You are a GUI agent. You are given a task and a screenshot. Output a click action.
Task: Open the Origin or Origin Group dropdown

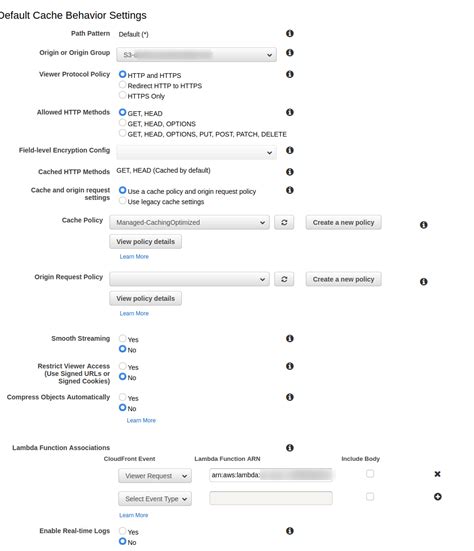tap(196, 54)
